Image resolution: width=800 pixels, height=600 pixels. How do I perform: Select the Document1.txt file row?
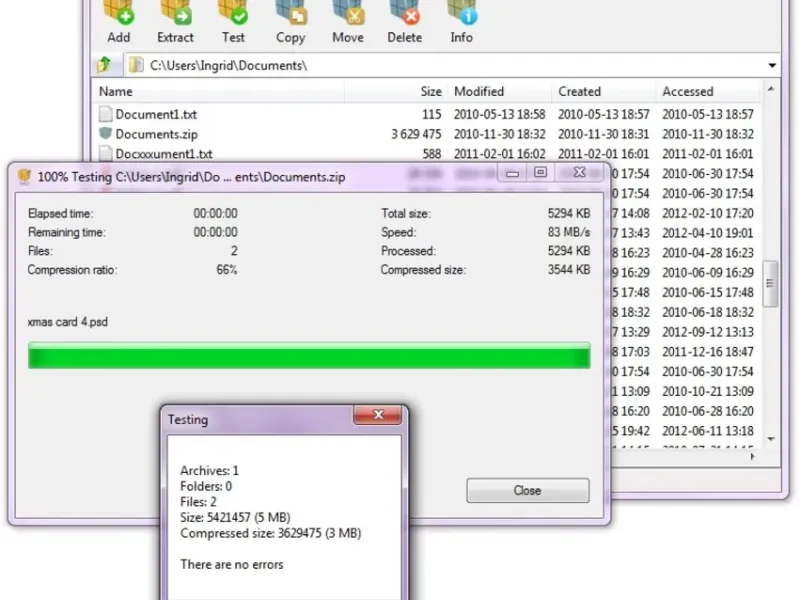pos(427,114)
